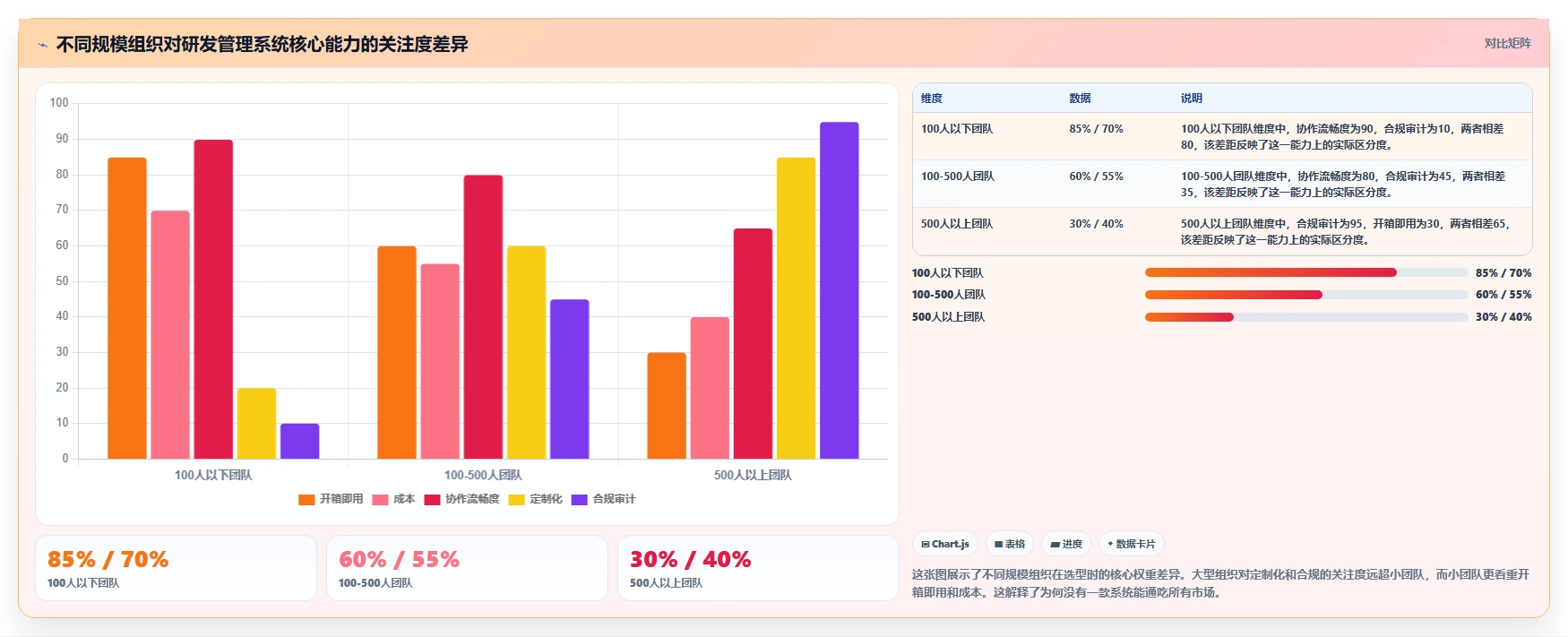Viewport: 1568px width, 637px height.
Task: Click the red 协作流畅度 bar for 500人以上团队
Action: 753,344
